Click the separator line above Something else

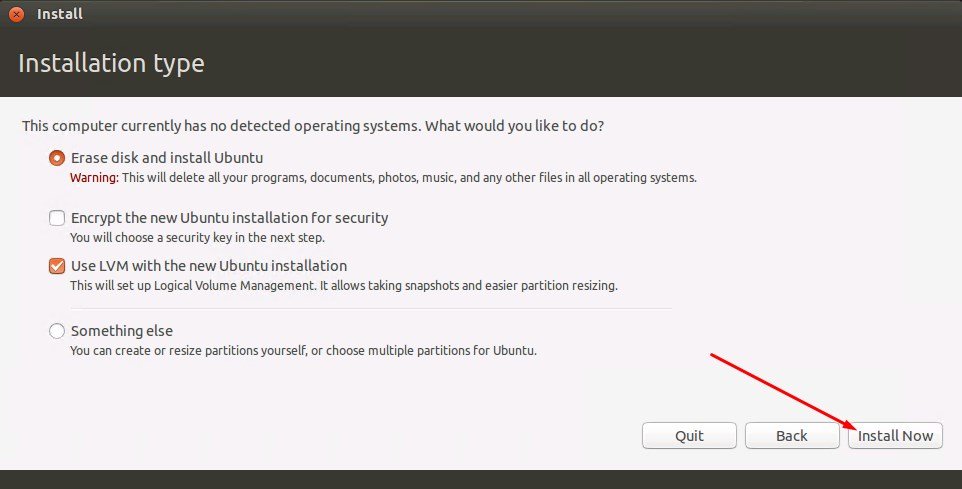point(360,309)
